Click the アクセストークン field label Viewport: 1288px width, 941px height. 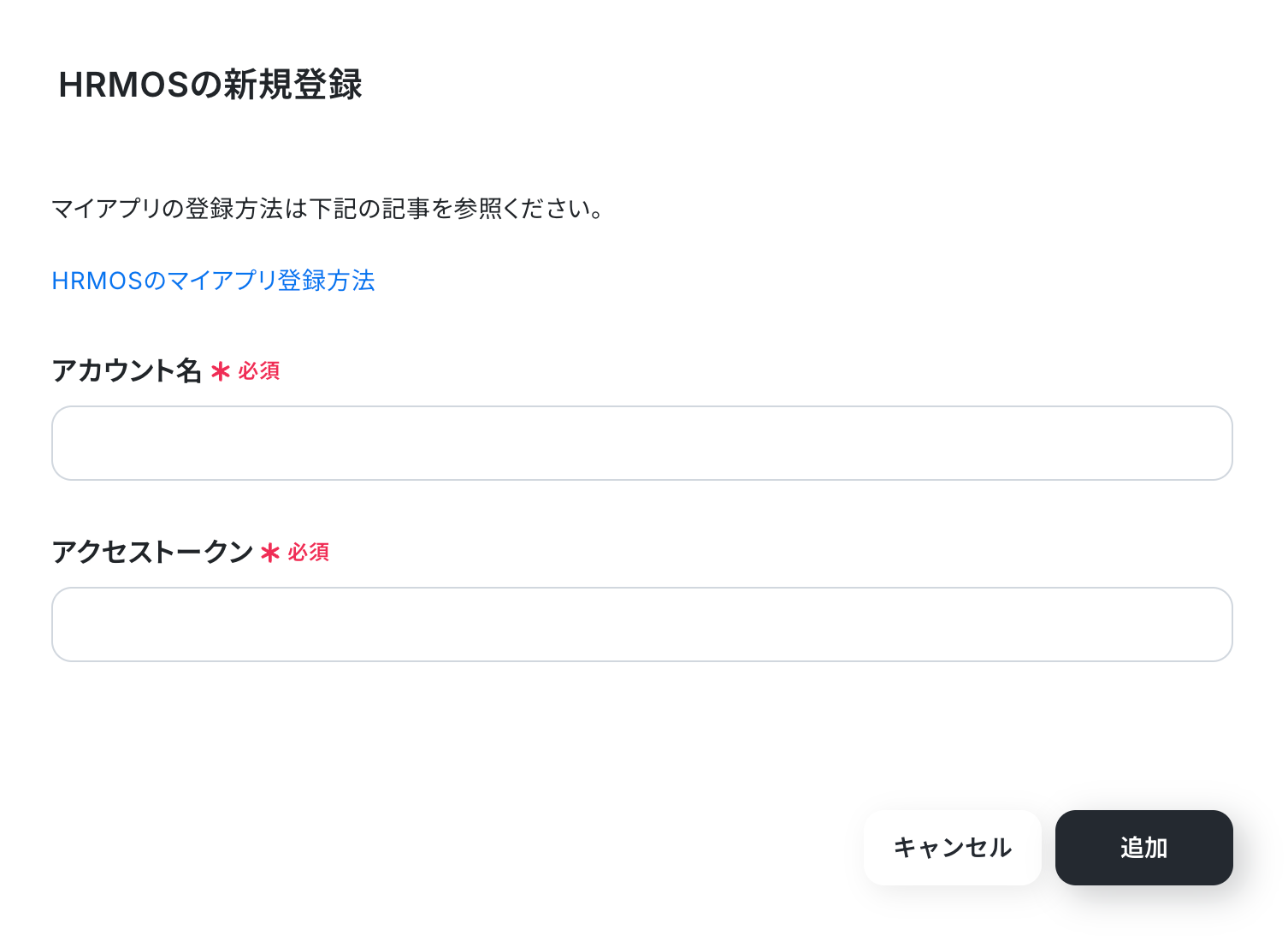[x=152, y=553]
